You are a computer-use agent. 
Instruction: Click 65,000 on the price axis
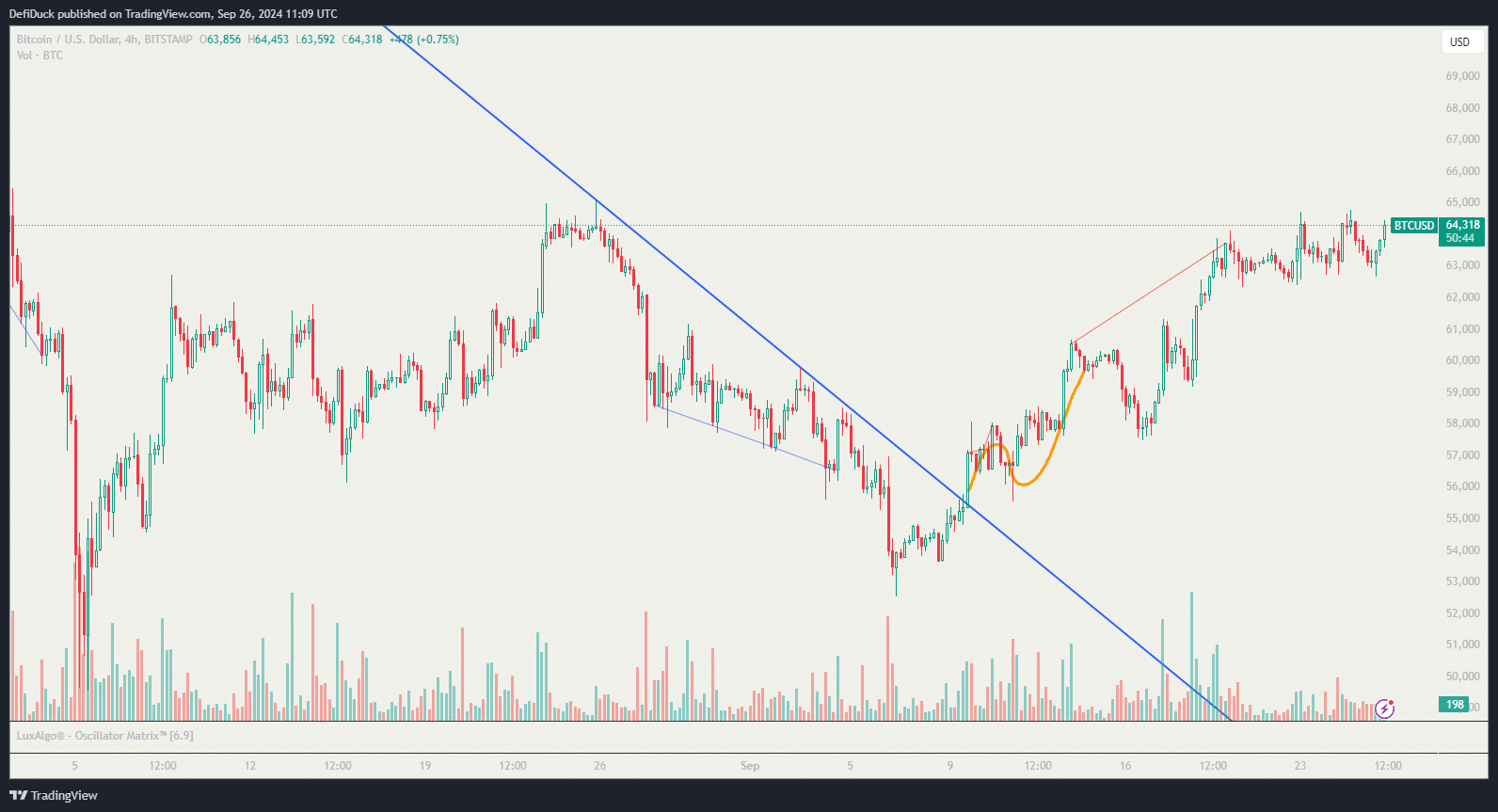(x=1462, y=202)
